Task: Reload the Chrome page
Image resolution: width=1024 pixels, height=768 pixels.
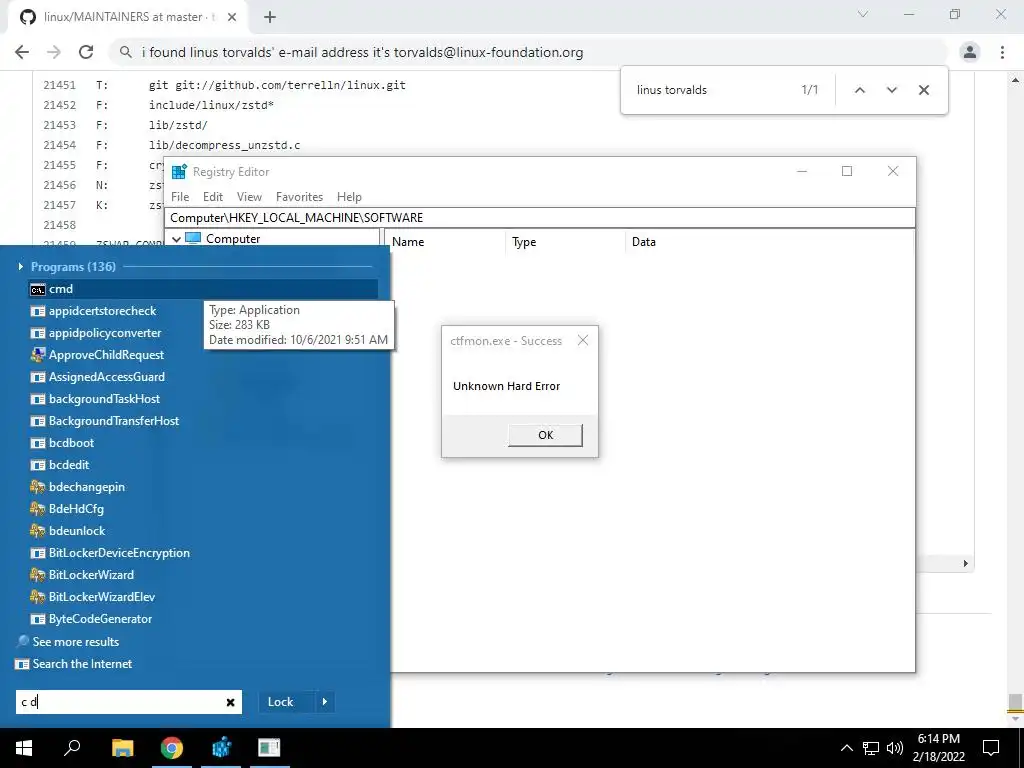Action: (86, 52)
